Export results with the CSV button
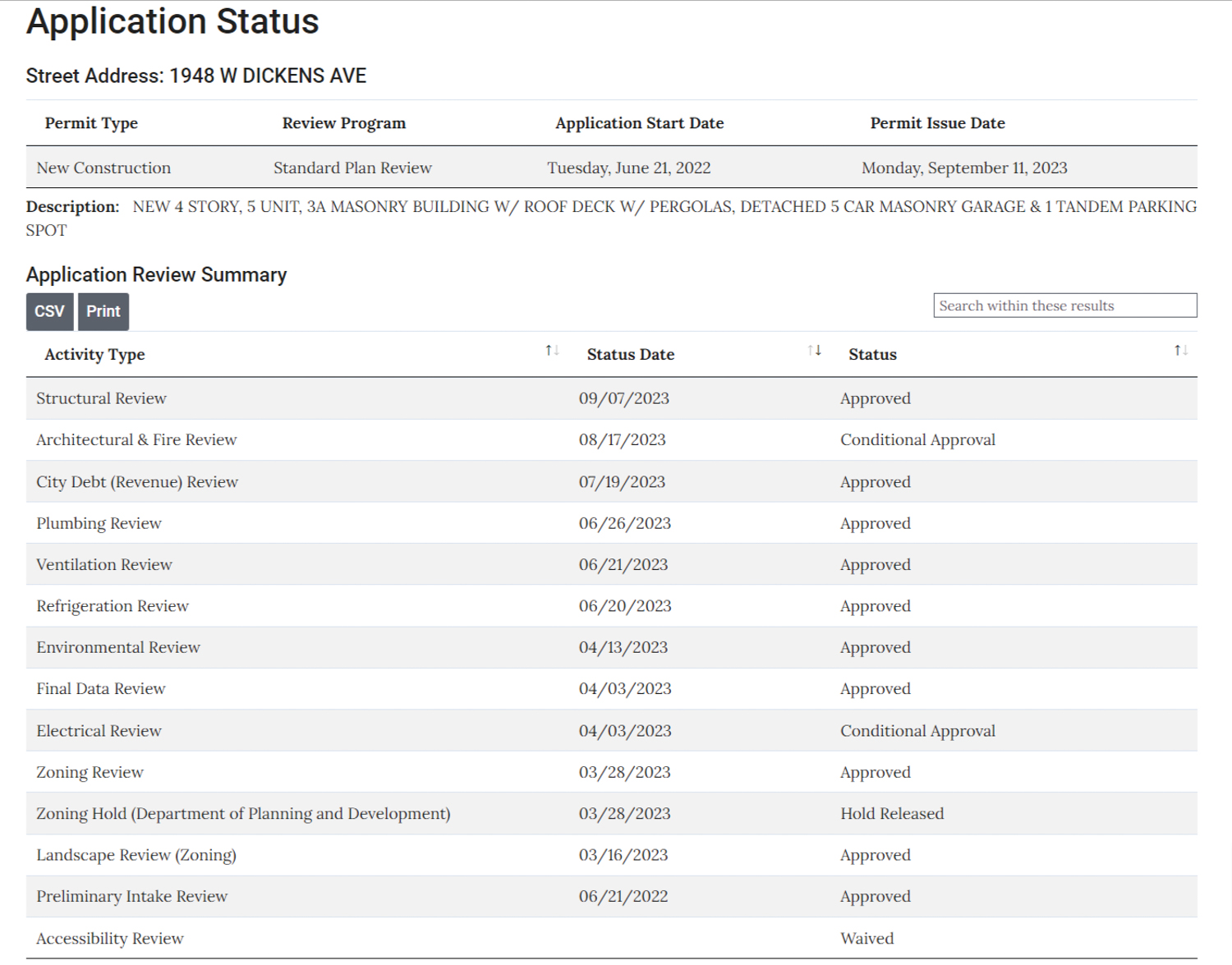This screenshot has height=965, width=1232. pyautogui.click(x=49, y=311)
